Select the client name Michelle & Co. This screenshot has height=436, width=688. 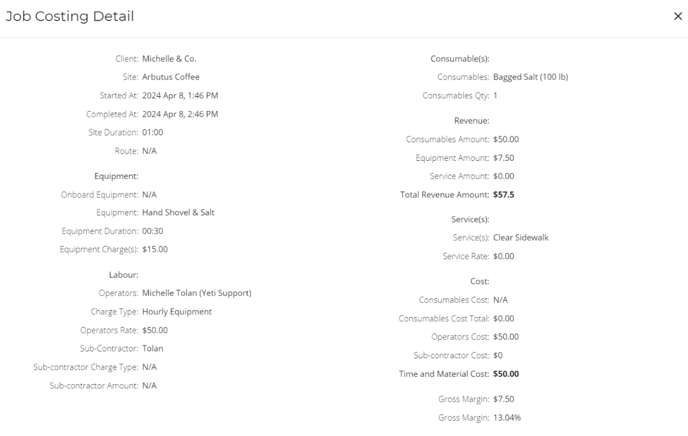169,59
